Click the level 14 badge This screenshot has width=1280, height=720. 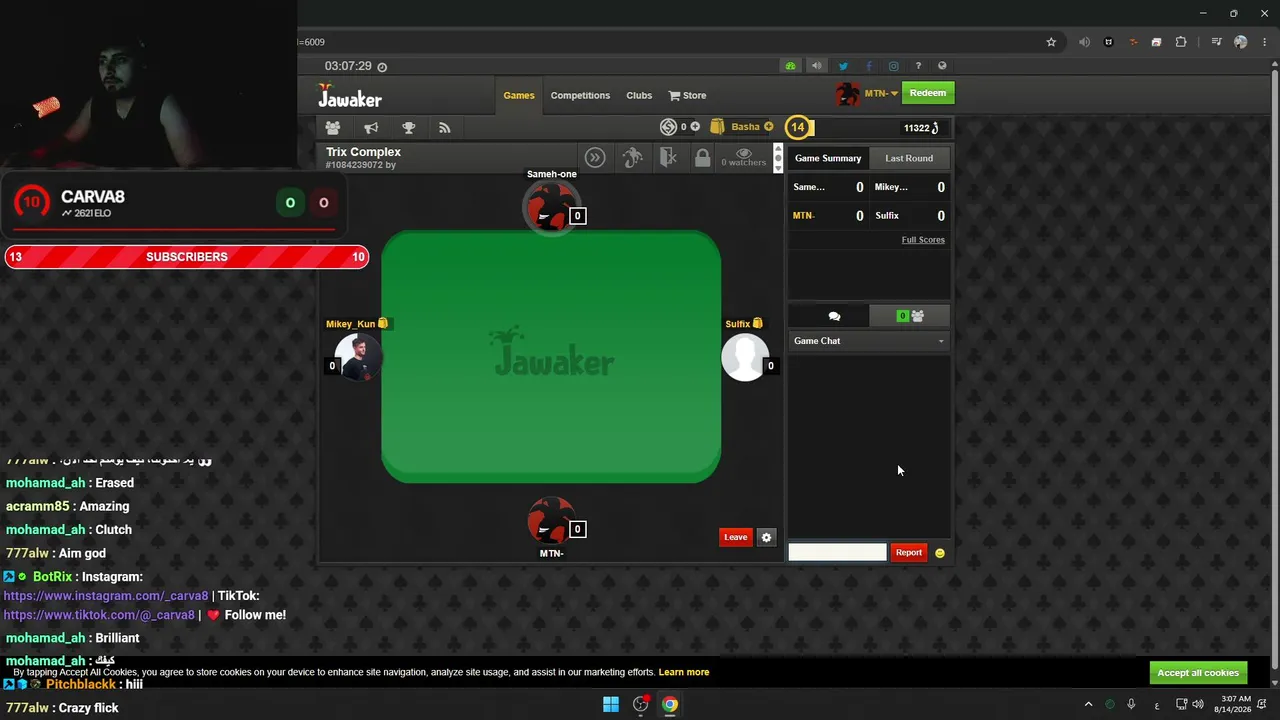point(798,127)
